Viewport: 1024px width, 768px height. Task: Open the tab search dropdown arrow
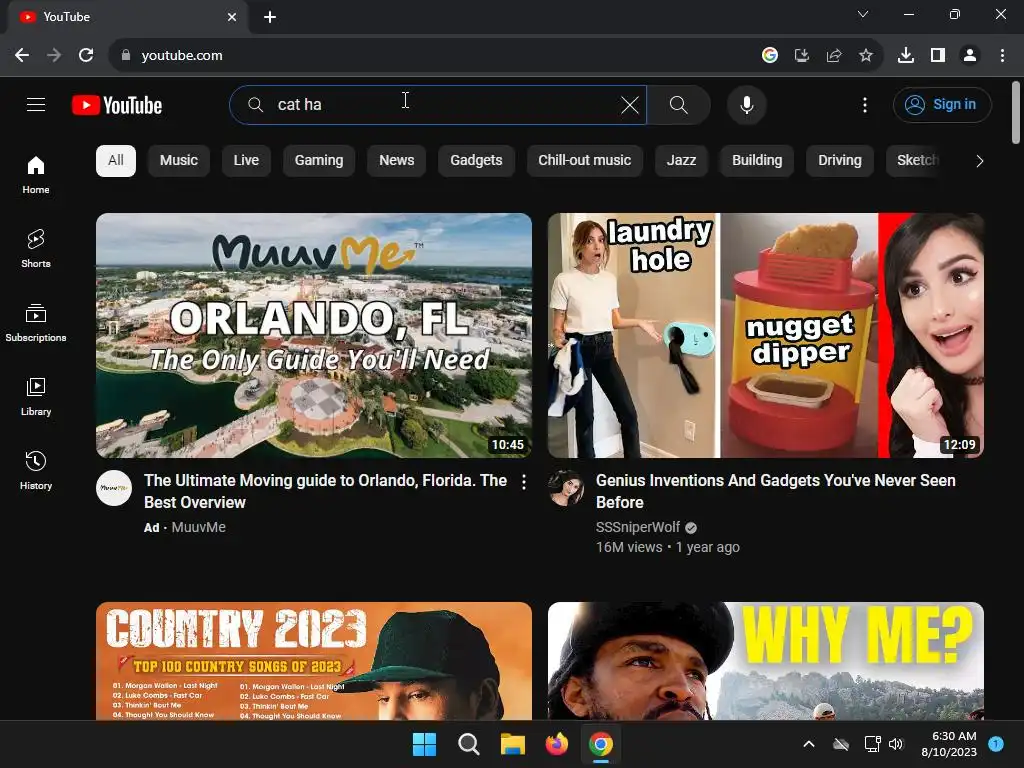pos(863,14)
